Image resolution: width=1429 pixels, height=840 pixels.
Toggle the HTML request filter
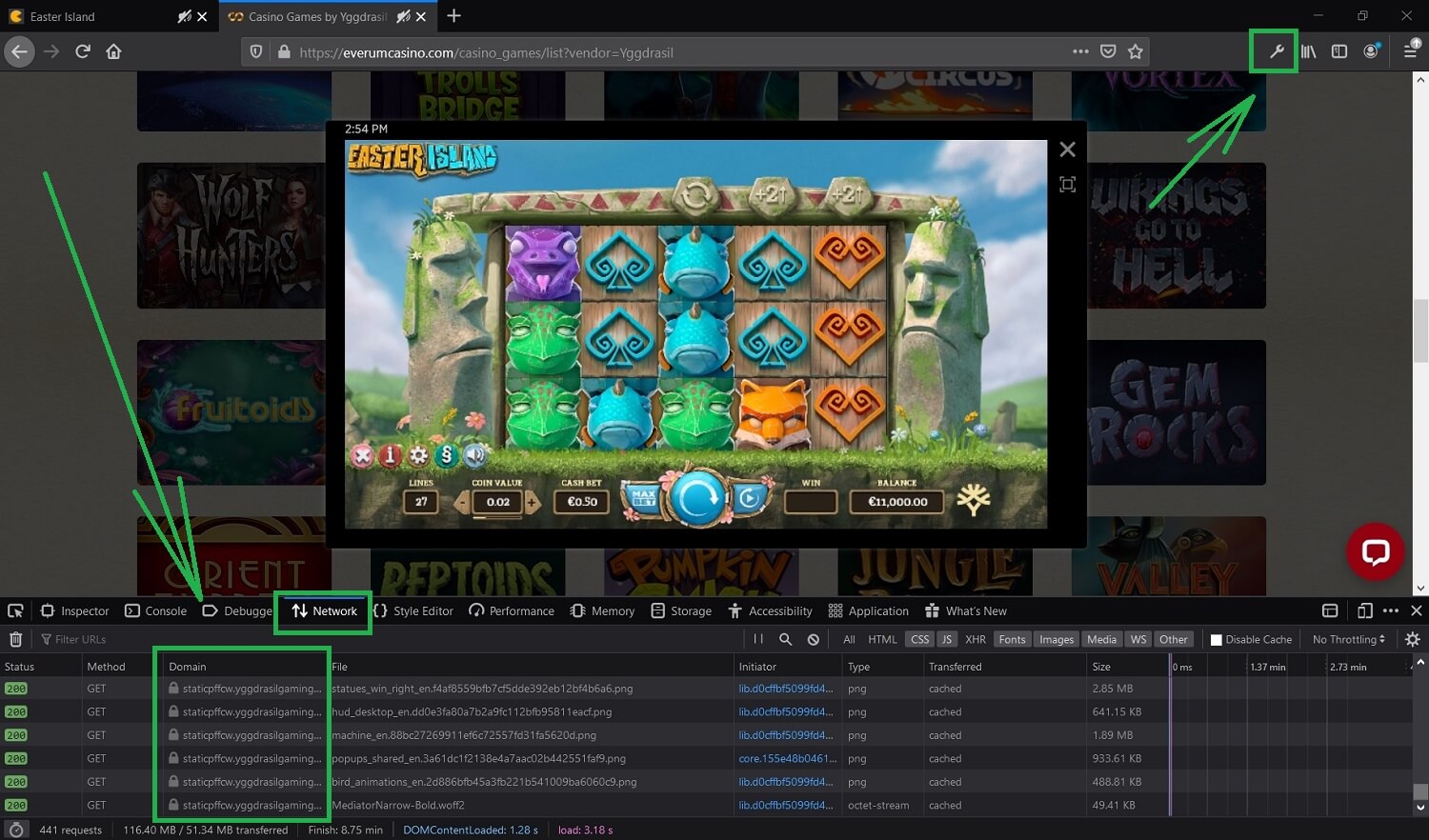[x=882, y=639]
